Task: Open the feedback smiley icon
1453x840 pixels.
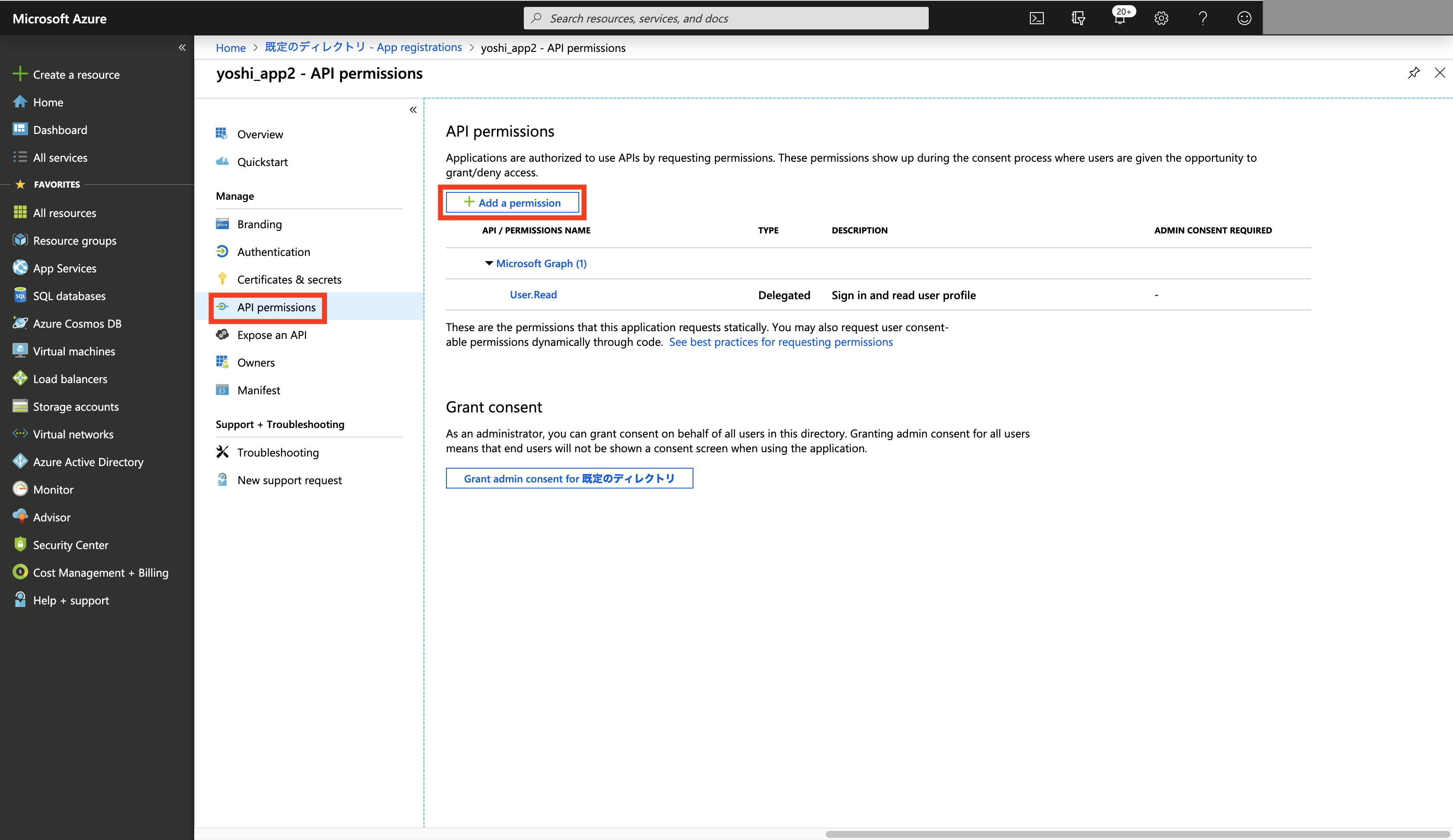Action: click(x=1244, y=19)
